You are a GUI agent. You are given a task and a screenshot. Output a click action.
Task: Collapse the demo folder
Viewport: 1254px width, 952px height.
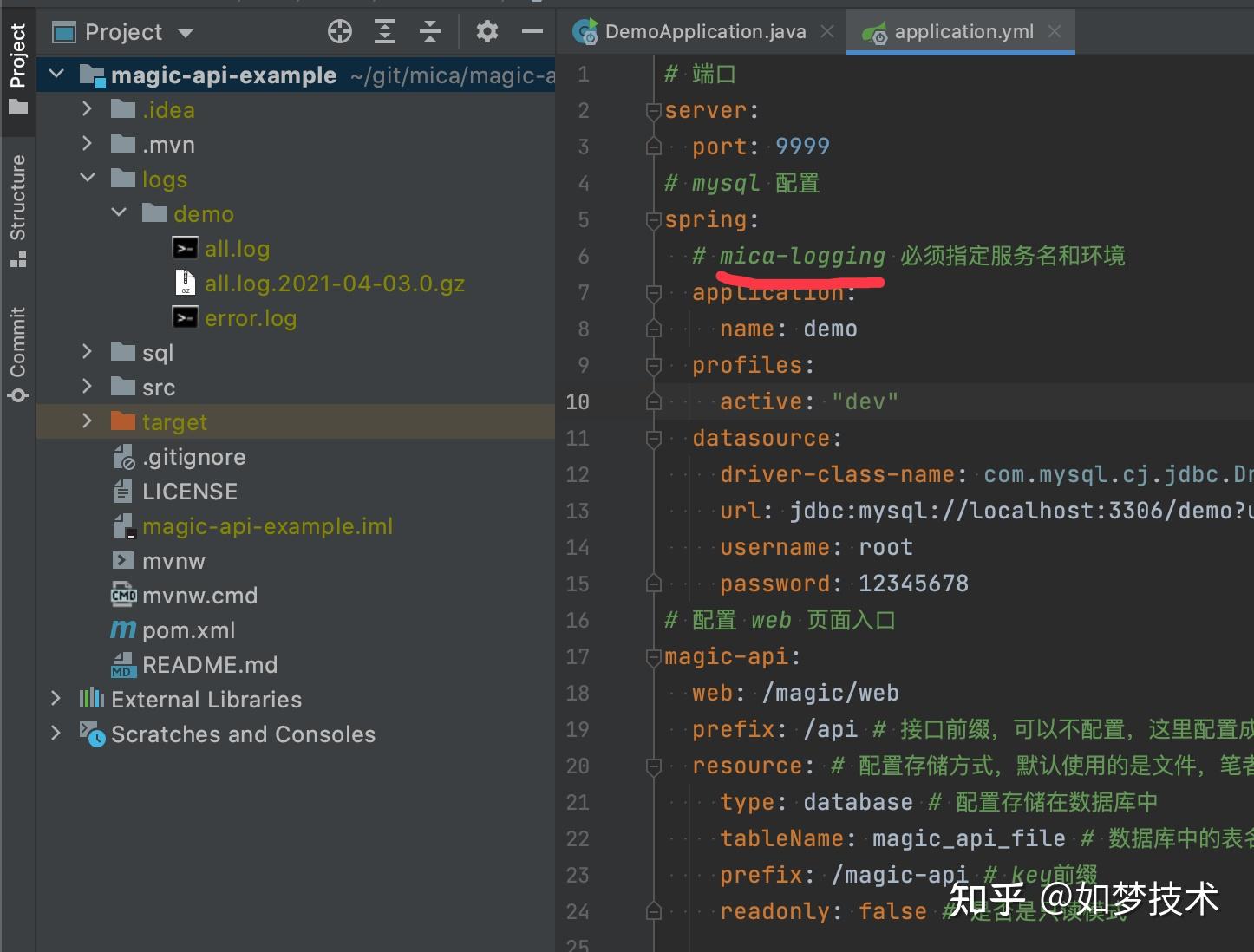pyautogui.click(x=119, y=212)
